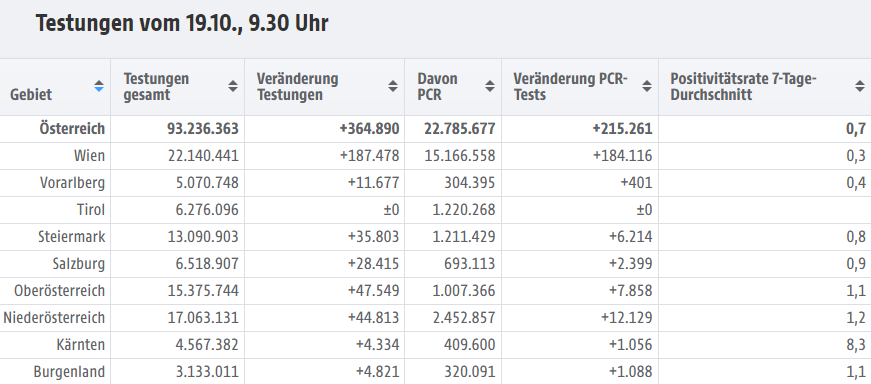Sort by Veränderung Testungen arrow icon
Image resolution: width=871 pixels, height=384 pixels.
pos(393,86)
